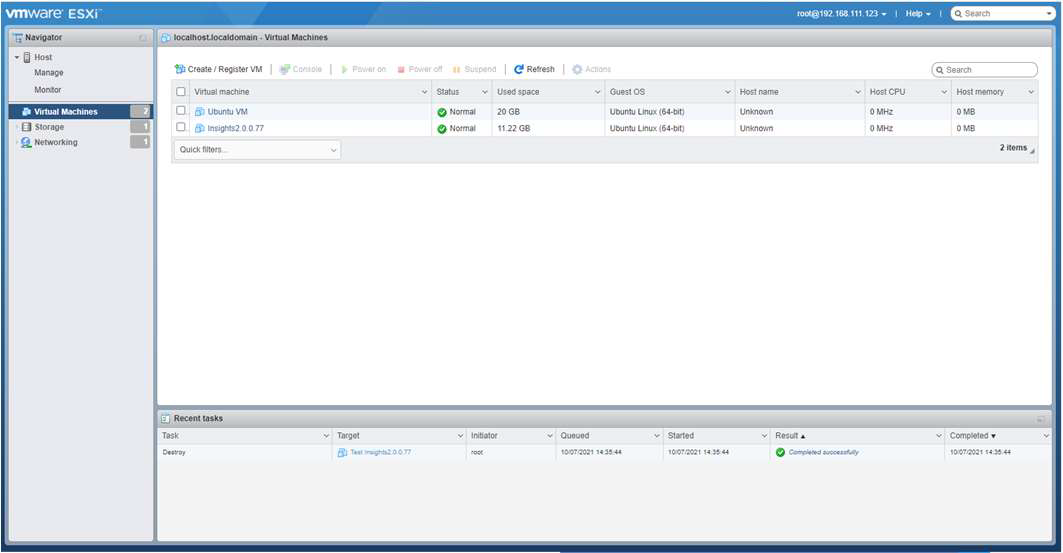Click the Test Insights2.0.0.77 target icon
The image size is (1063, 553).
(x=342, y=453)
